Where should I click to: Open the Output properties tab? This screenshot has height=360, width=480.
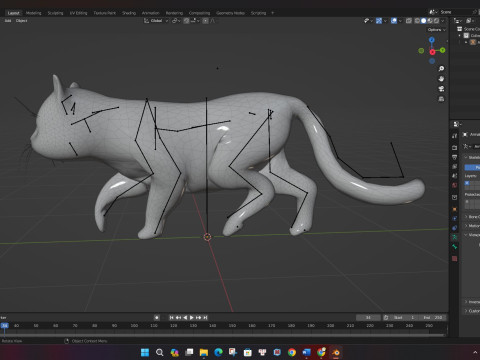pyautogui.click(x=455, y=157)
